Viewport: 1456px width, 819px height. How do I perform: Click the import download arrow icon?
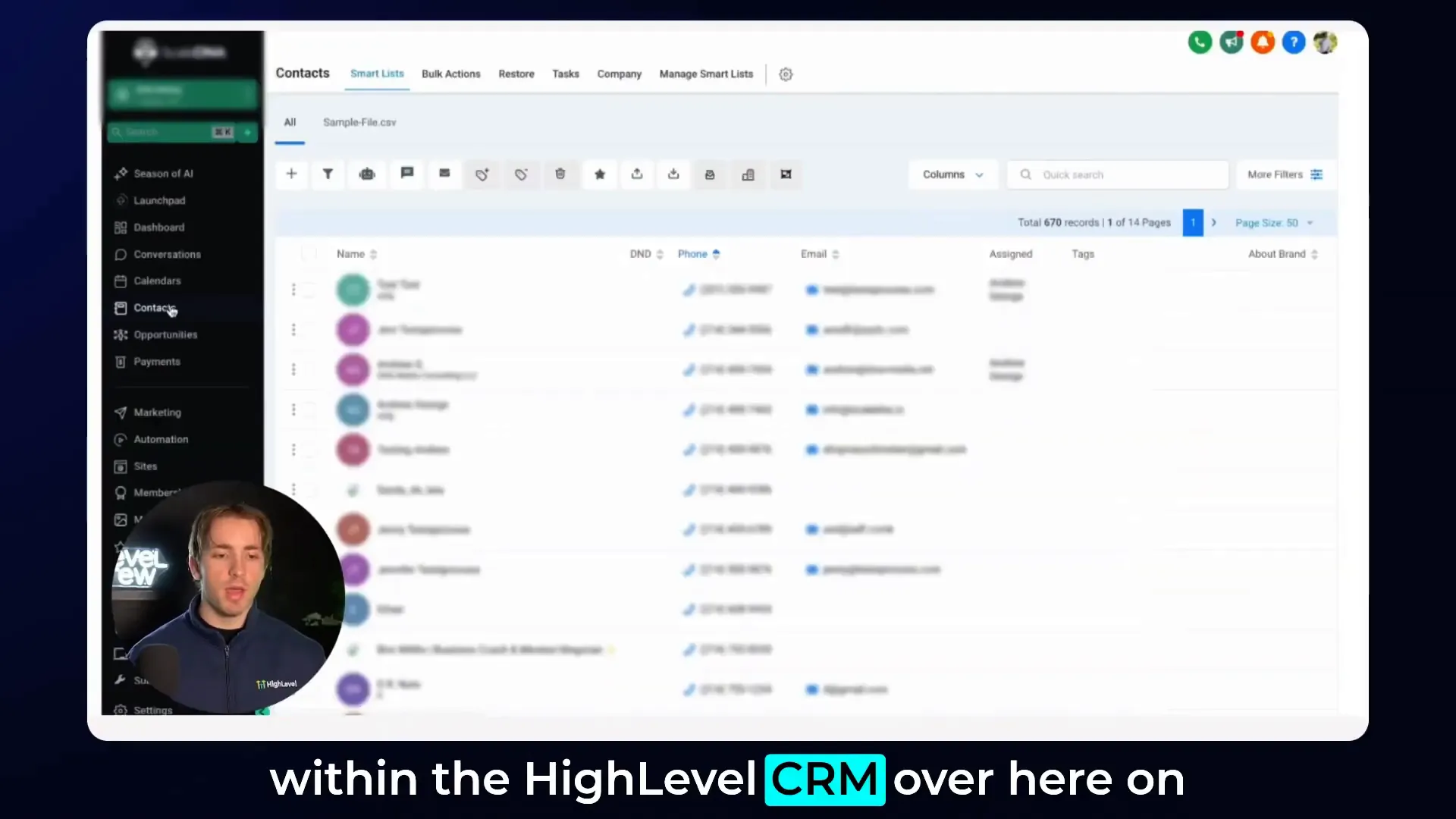point(673,174)
